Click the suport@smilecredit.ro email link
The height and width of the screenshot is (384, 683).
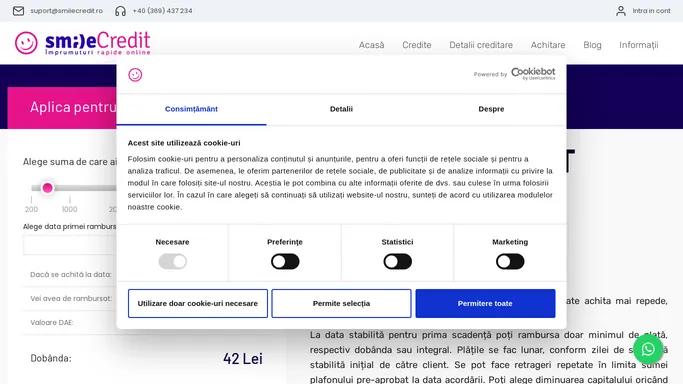pyautogui.click(x=67, y=11)
